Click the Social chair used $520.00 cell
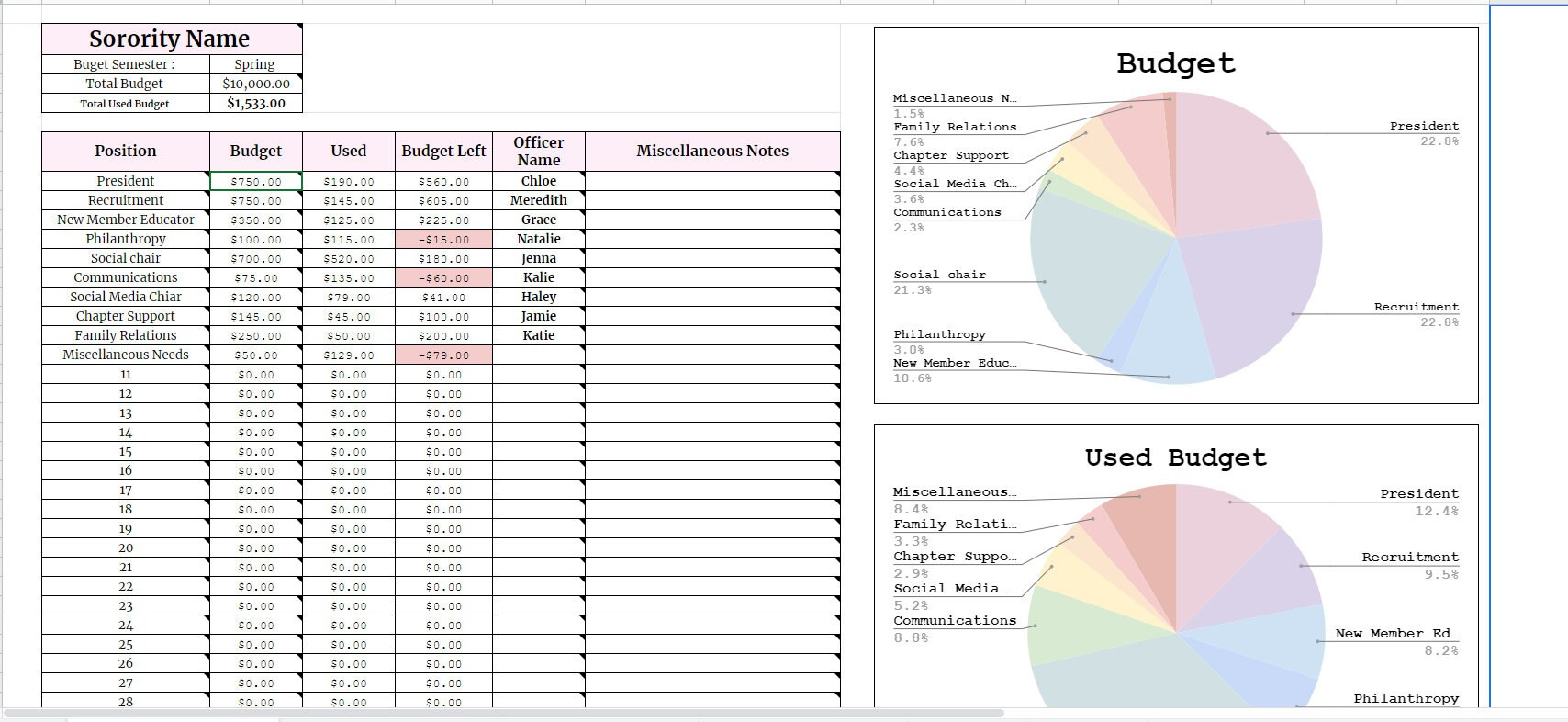Screen dimensions: 1568x722 pyautogui.click(x=349, y=259)
